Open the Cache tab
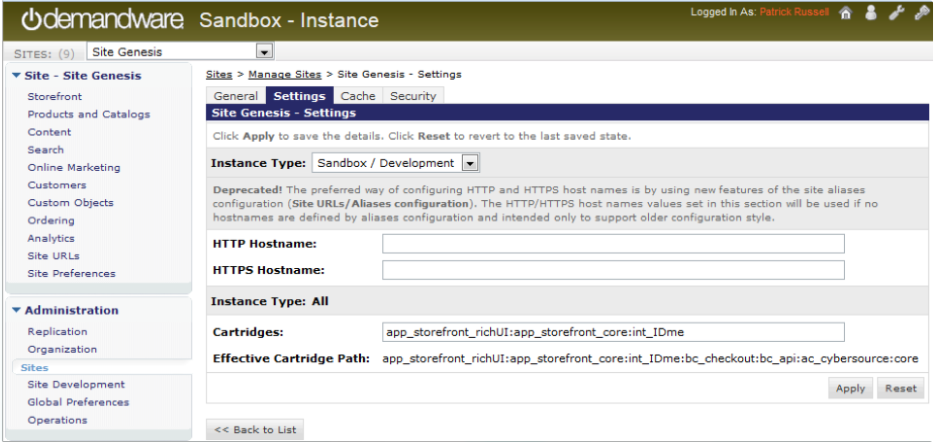Viewport: 935px width, 443px height. click(x=358, y=96)
